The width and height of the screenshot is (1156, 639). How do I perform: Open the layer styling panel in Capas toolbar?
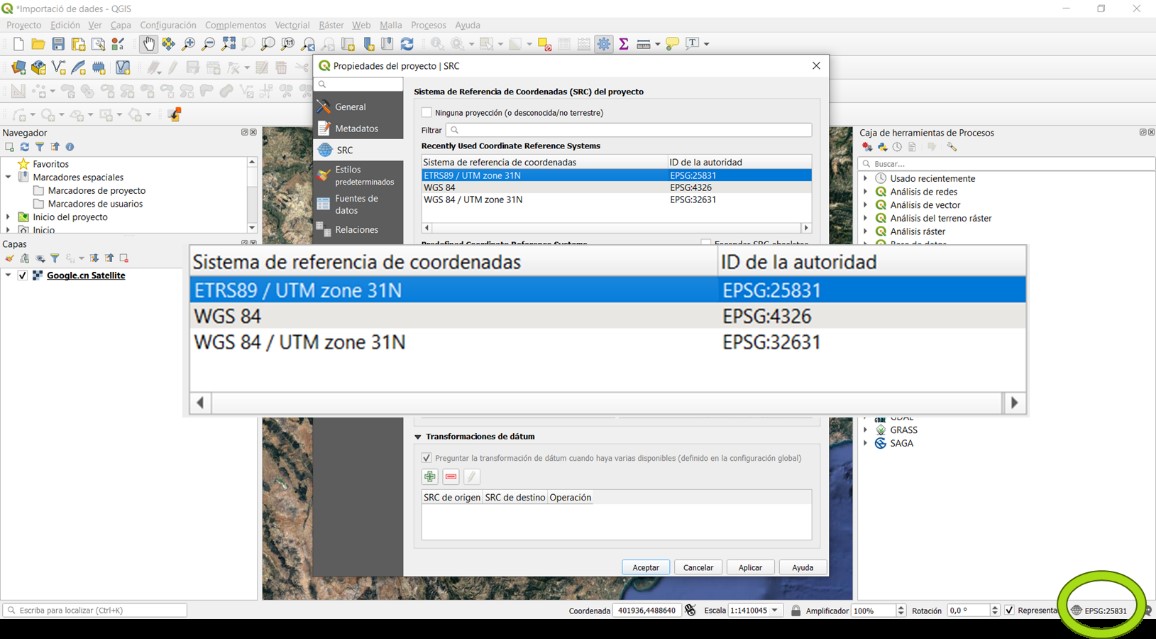click(x=10, y=259)
